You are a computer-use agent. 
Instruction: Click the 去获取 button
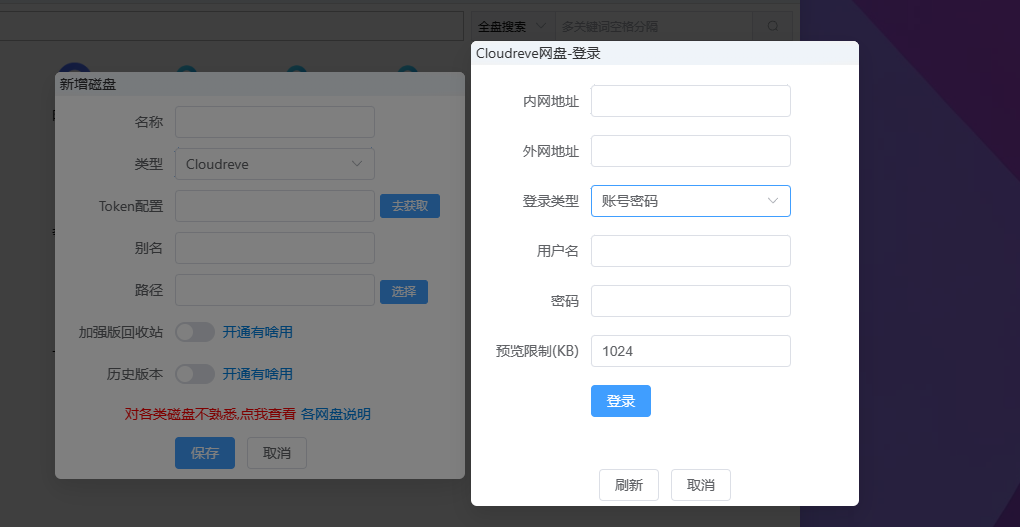pos(410,206)
